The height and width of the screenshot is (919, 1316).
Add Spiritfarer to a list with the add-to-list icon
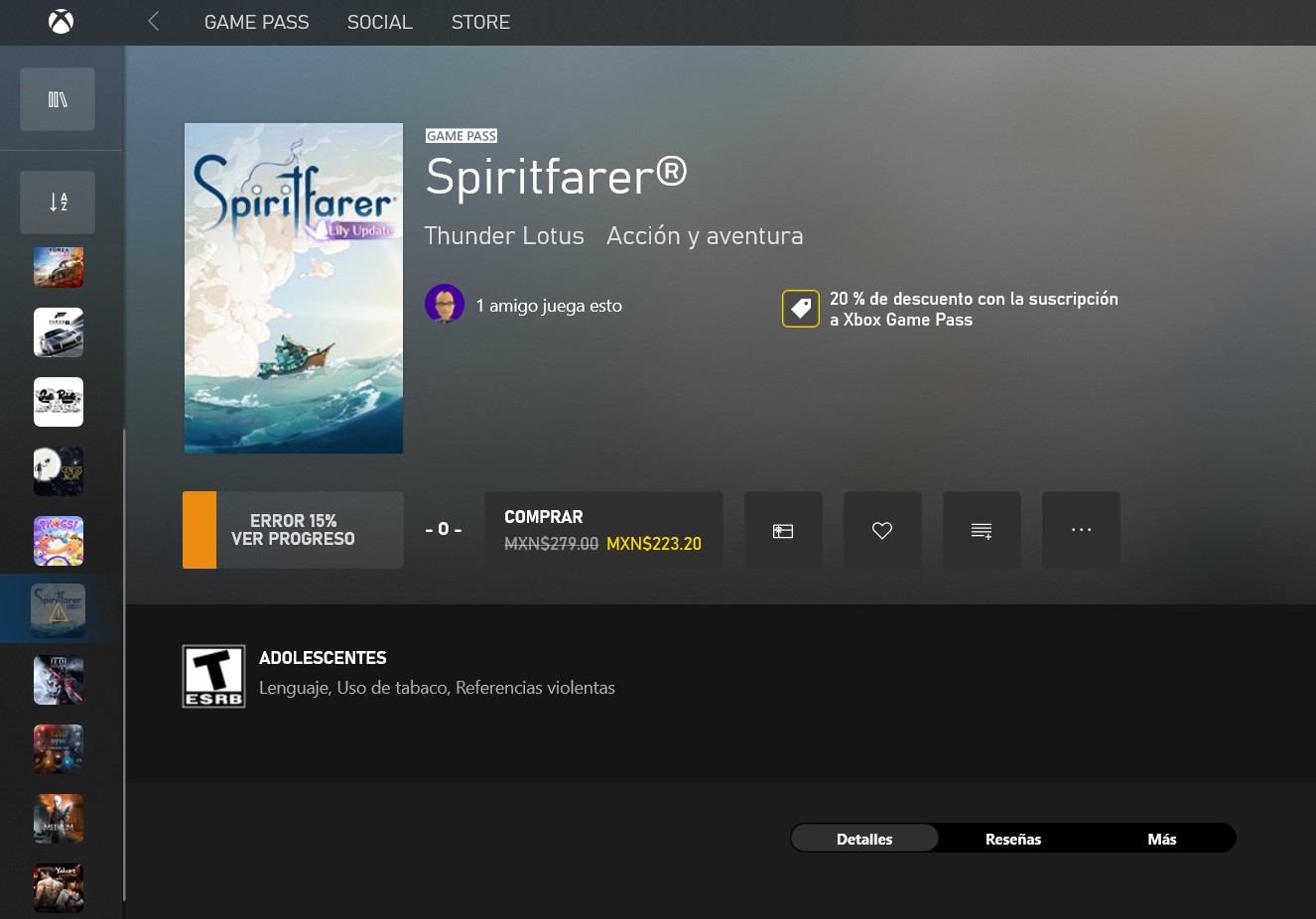(982, 530)
